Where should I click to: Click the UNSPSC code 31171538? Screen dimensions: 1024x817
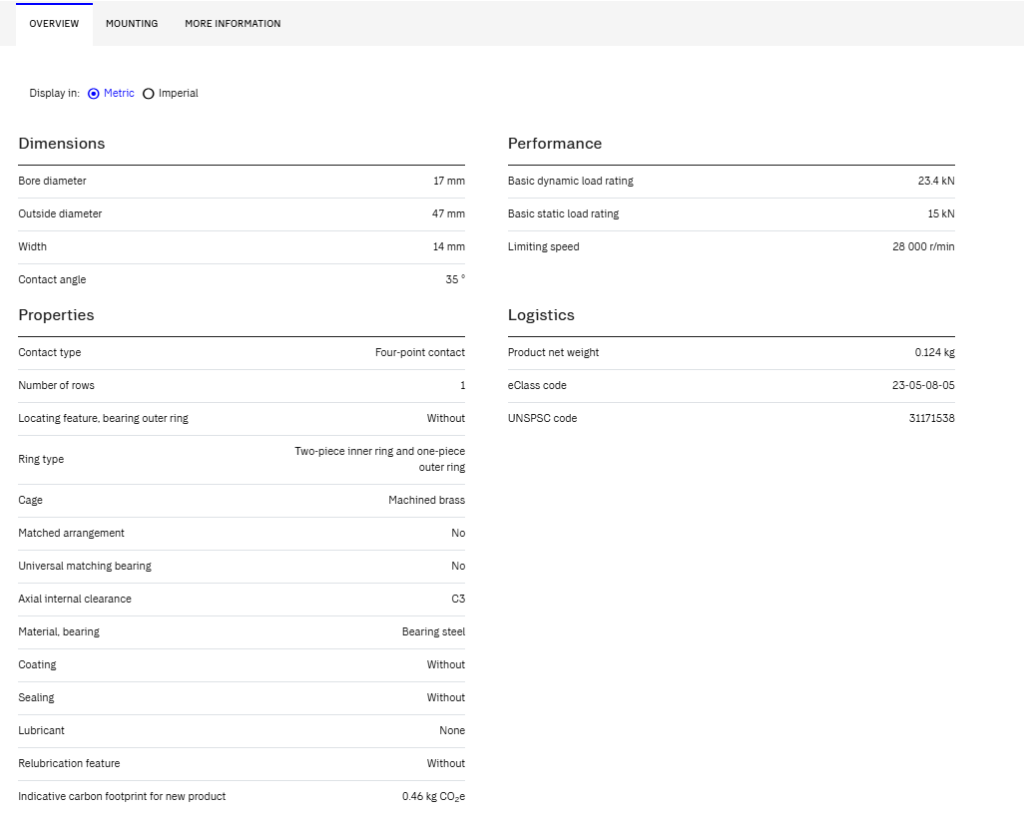click(x=932, y=418)
